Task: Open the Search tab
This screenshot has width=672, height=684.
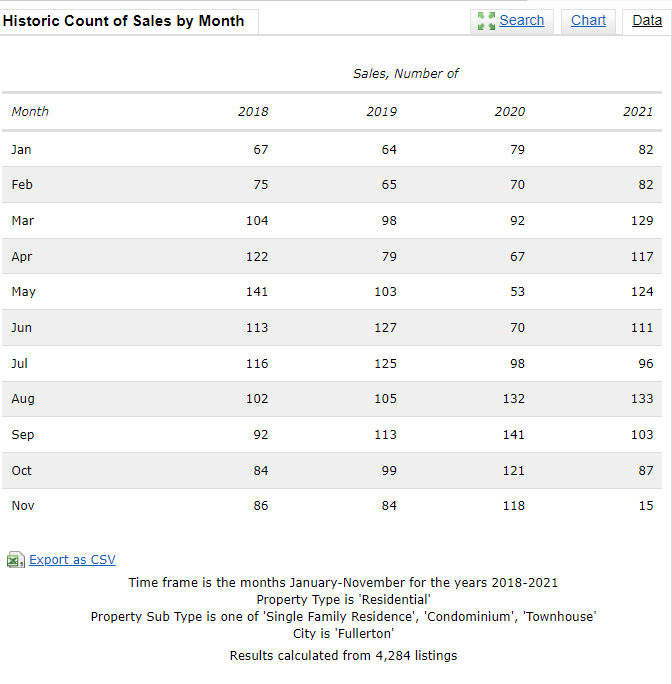Action: pyautogui.click(x=521, y=20)
